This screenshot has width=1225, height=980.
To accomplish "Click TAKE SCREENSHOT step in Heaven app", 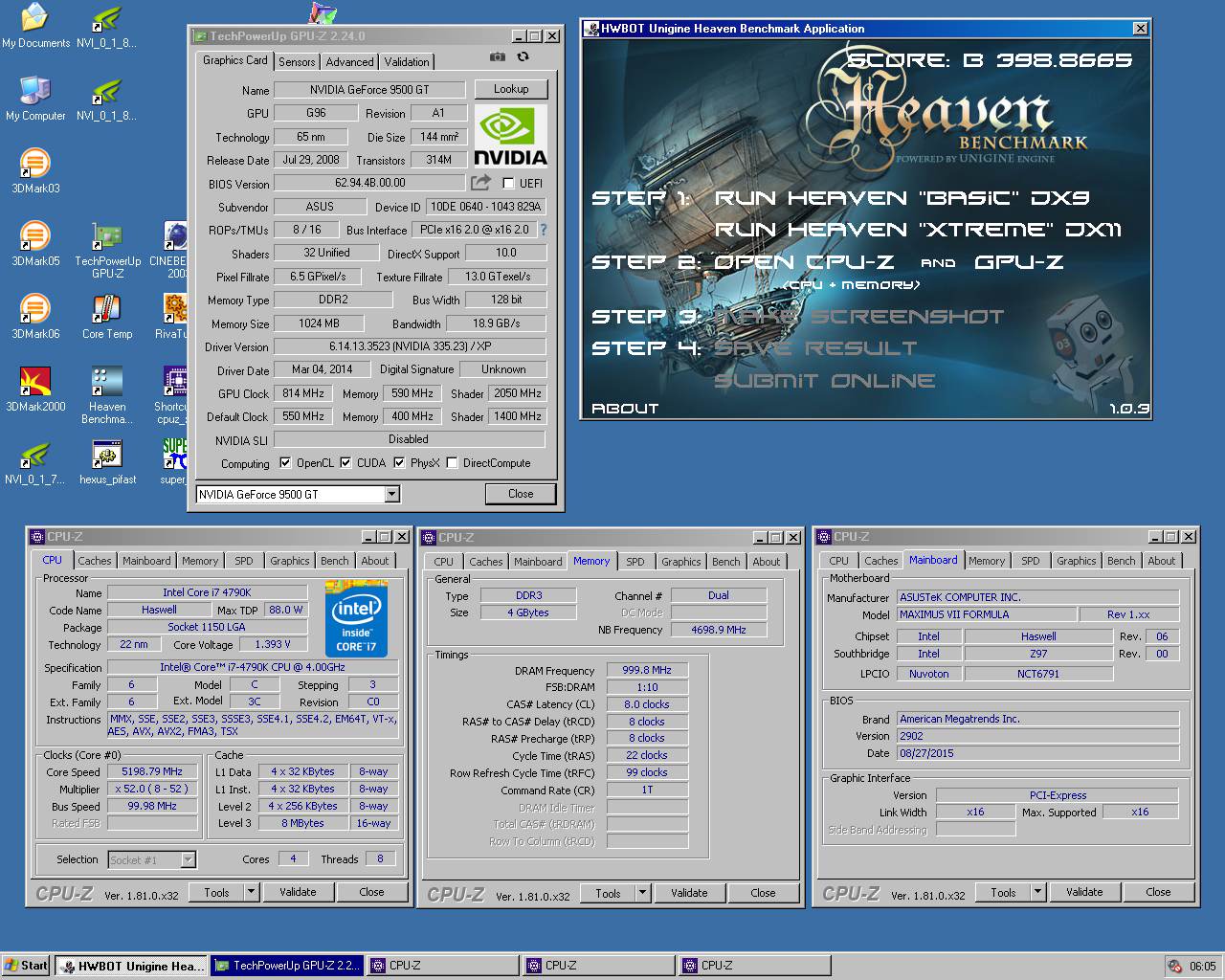I will [859, 317].
